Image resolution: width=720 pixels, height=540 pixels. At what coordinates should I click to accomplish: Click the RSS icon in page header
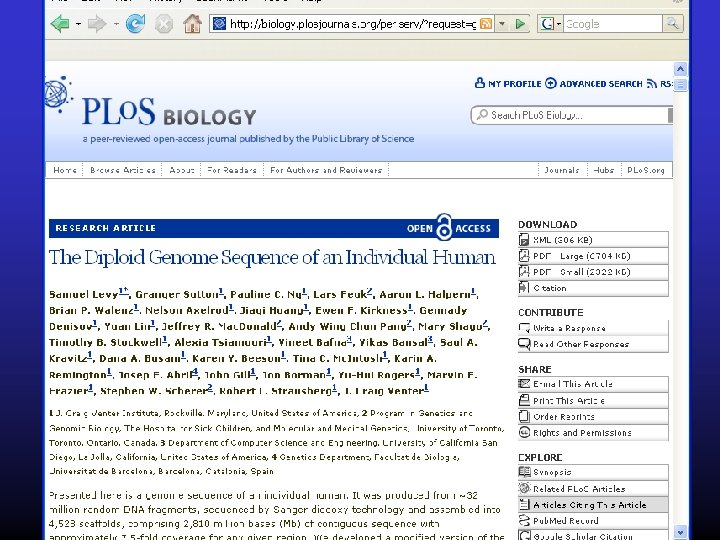[x=652, y=84]
